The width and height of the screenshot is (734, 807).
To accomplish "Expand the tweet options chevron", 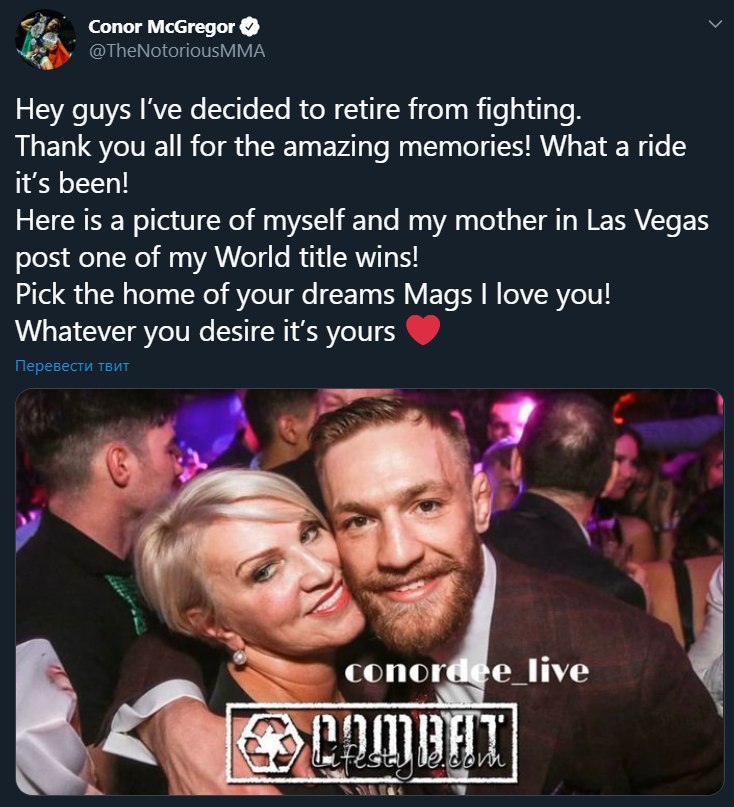I will tap(715, 24).
